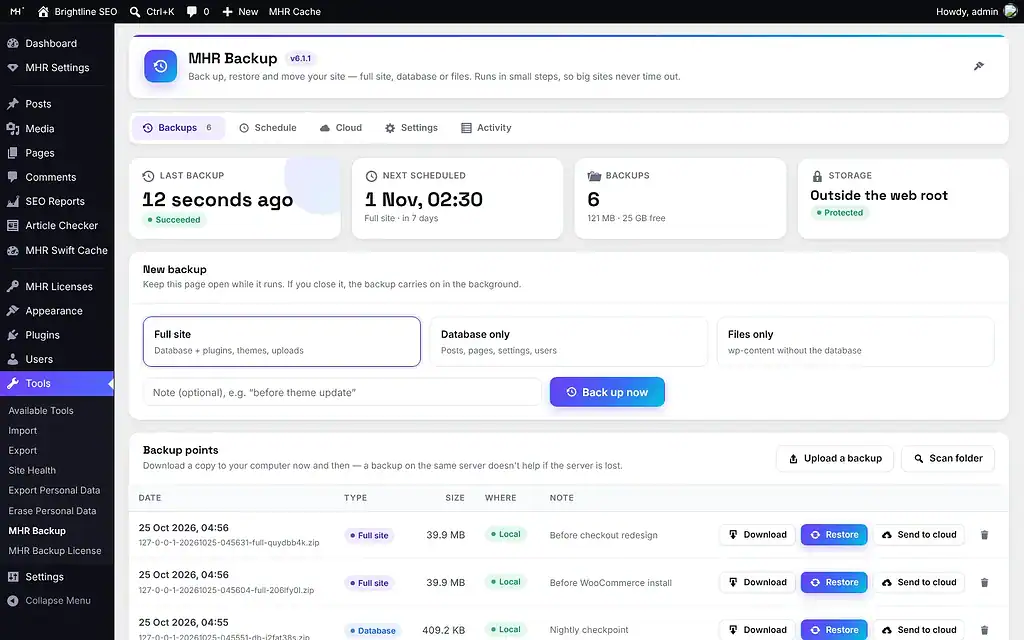This screenshot has width=1024, height=640.
Task: Open Media library in sidebar
Action: click(x=57, y=129)
